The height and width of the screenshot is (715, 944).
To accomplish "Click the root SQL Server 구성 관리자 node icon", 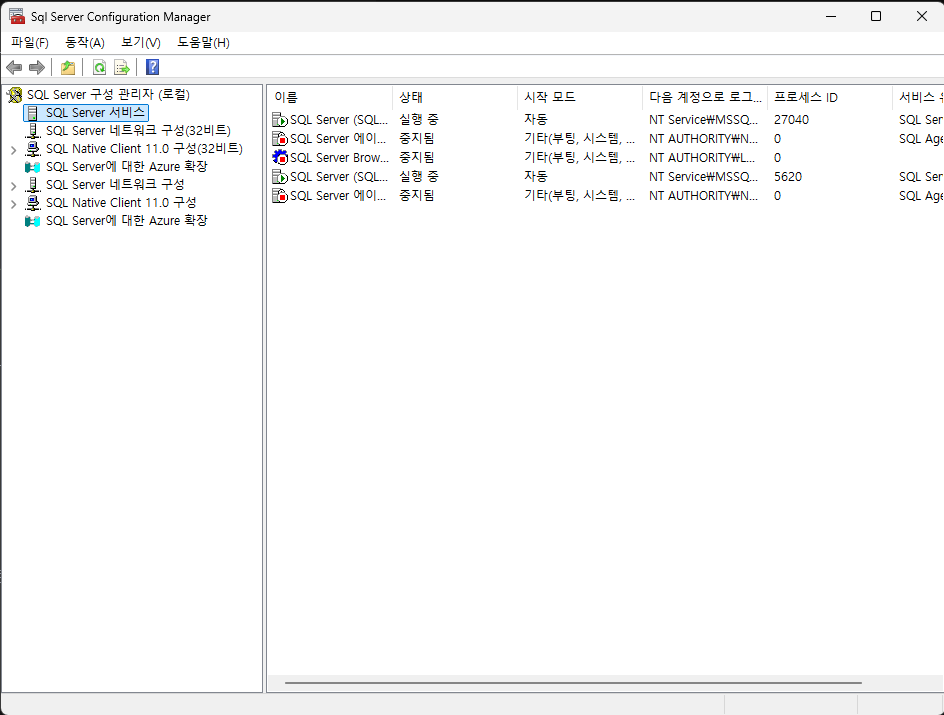I will (14, 94).
